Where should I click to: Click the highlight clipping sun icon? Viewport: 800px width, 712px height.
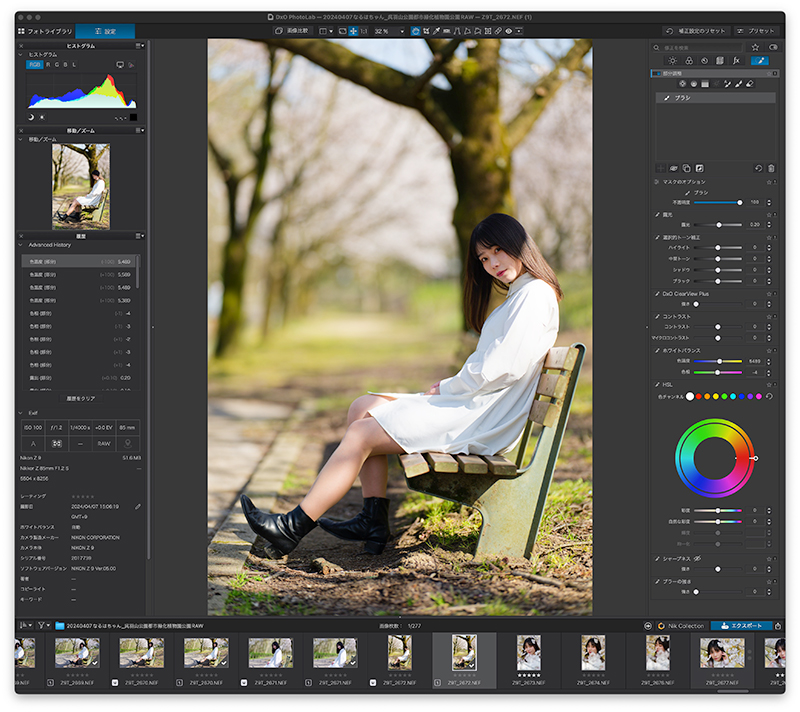coord(42,117)
